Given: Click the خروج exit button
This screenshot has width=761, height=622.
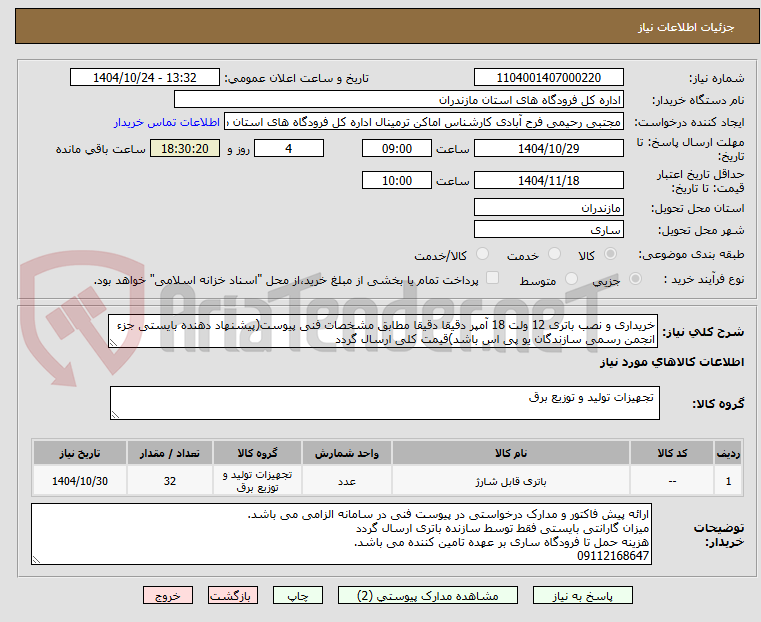Looking at the screenshot, I should (x=168, y=595).
